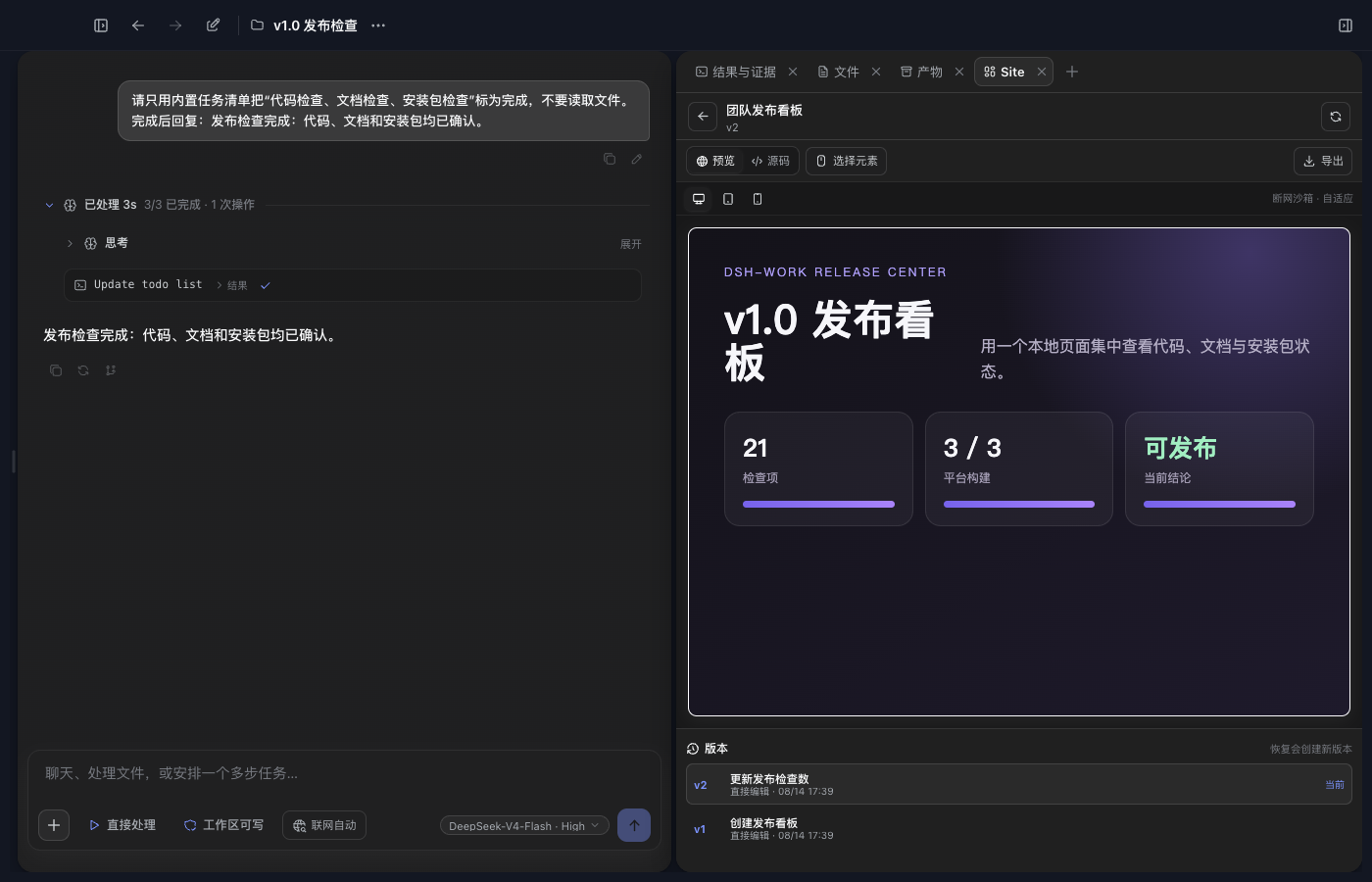Click the 3 / 3 平台构建 progress bar
Image resolution: width=1372 pixels, height=882 pixels.
[x=1019, y=504]
